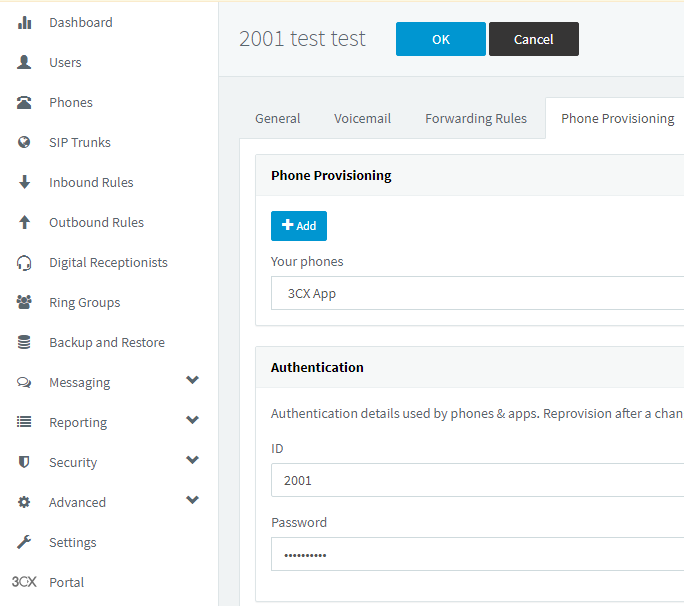
Task: Open Ring Groups in the sidebar
Action: click(x=85, y=302)
